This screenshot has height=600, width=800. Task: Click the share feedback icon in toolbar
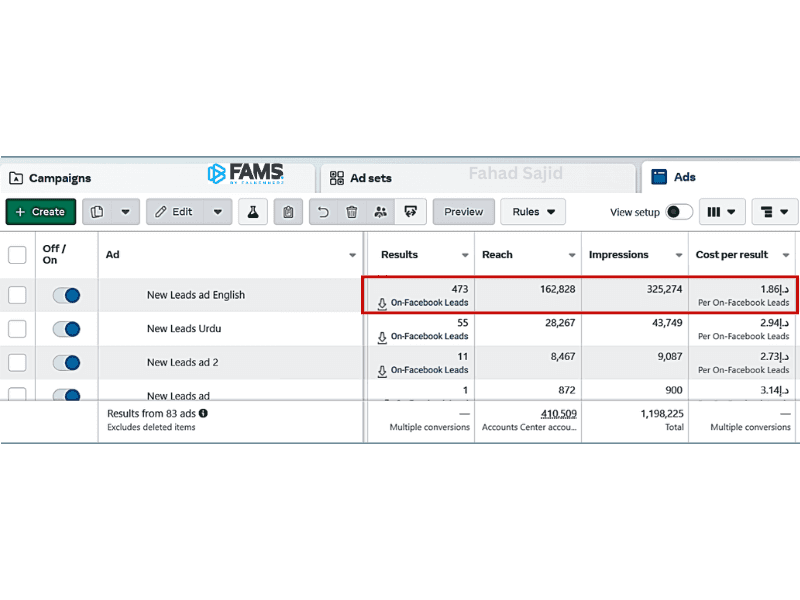tap(410, 212)
